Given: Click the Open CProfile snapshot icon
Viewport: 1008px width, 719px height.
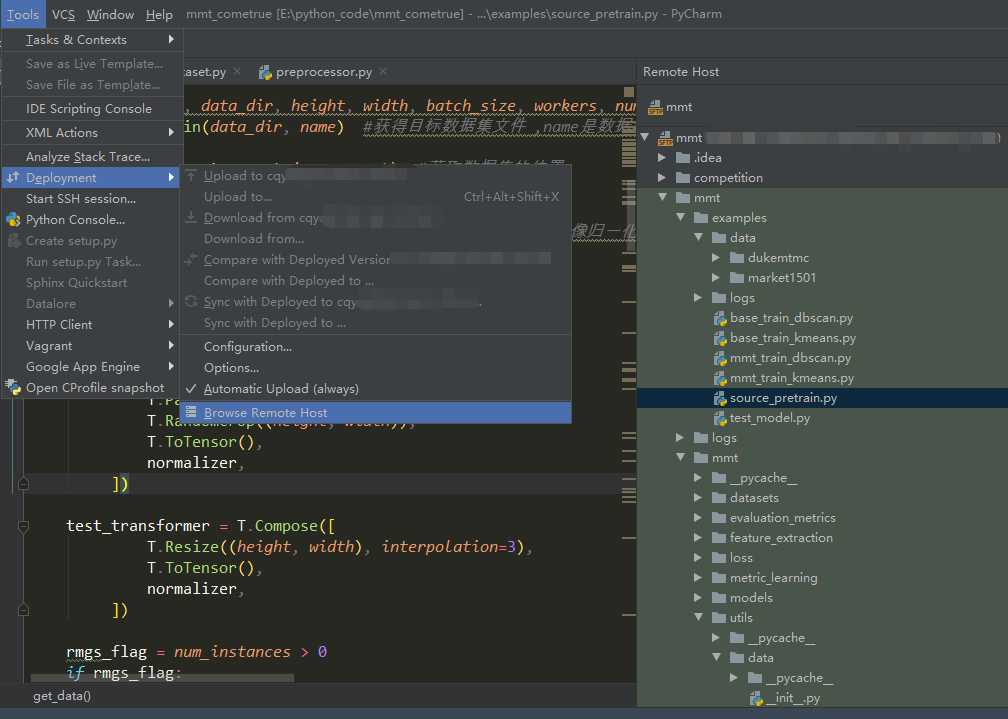Looking at the screenshot, I should click(x=13, y=388).
